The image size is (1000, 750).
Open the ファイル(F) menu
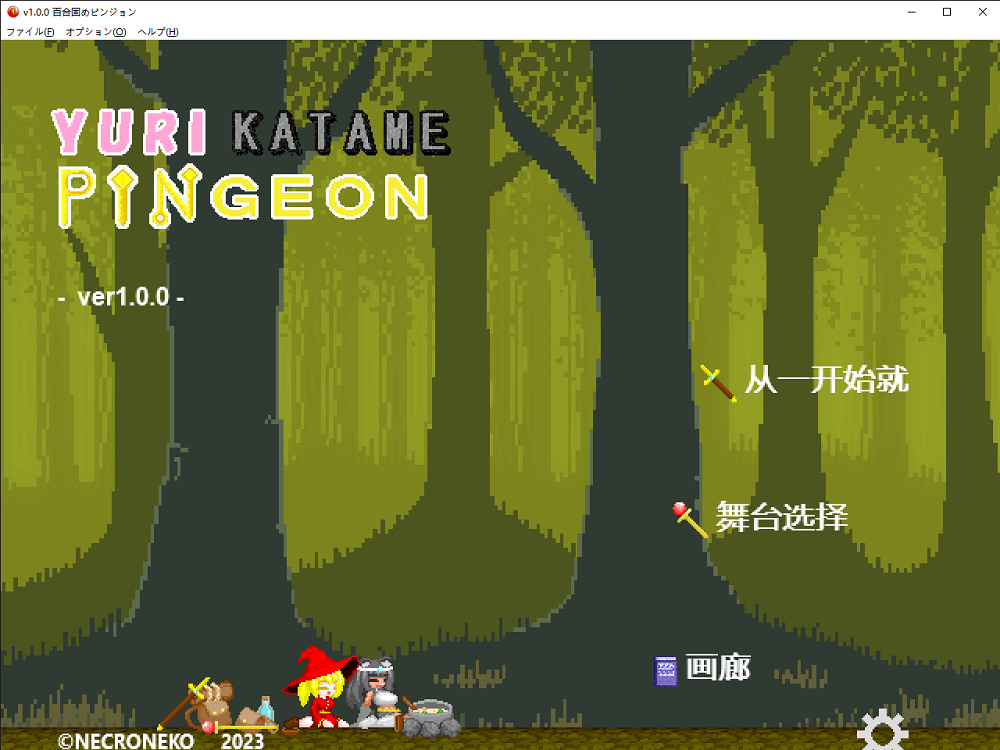30,31
